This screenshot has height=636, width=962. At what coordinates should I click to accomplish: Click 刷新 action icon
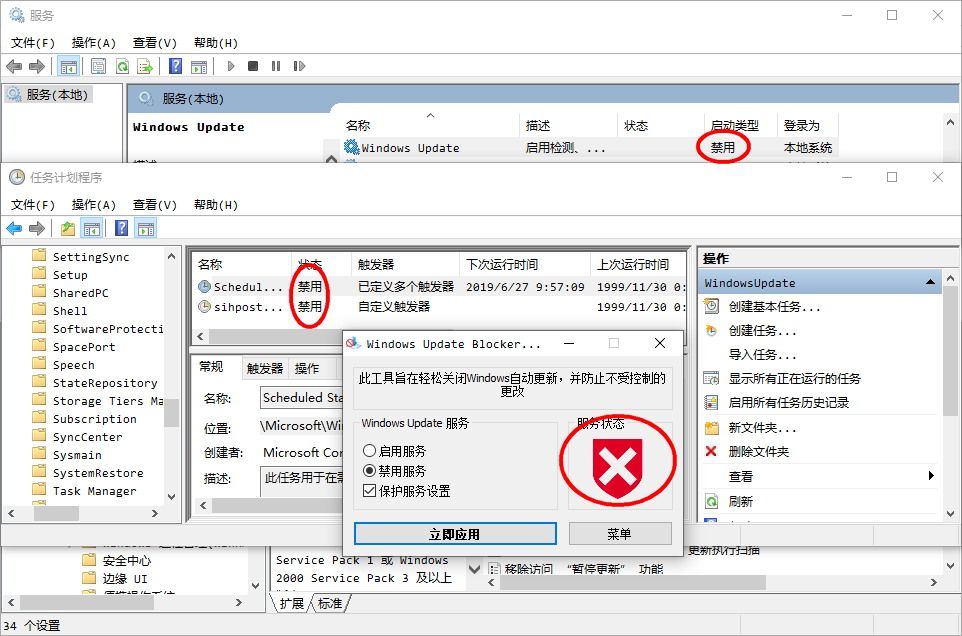[x=711, y=502]
